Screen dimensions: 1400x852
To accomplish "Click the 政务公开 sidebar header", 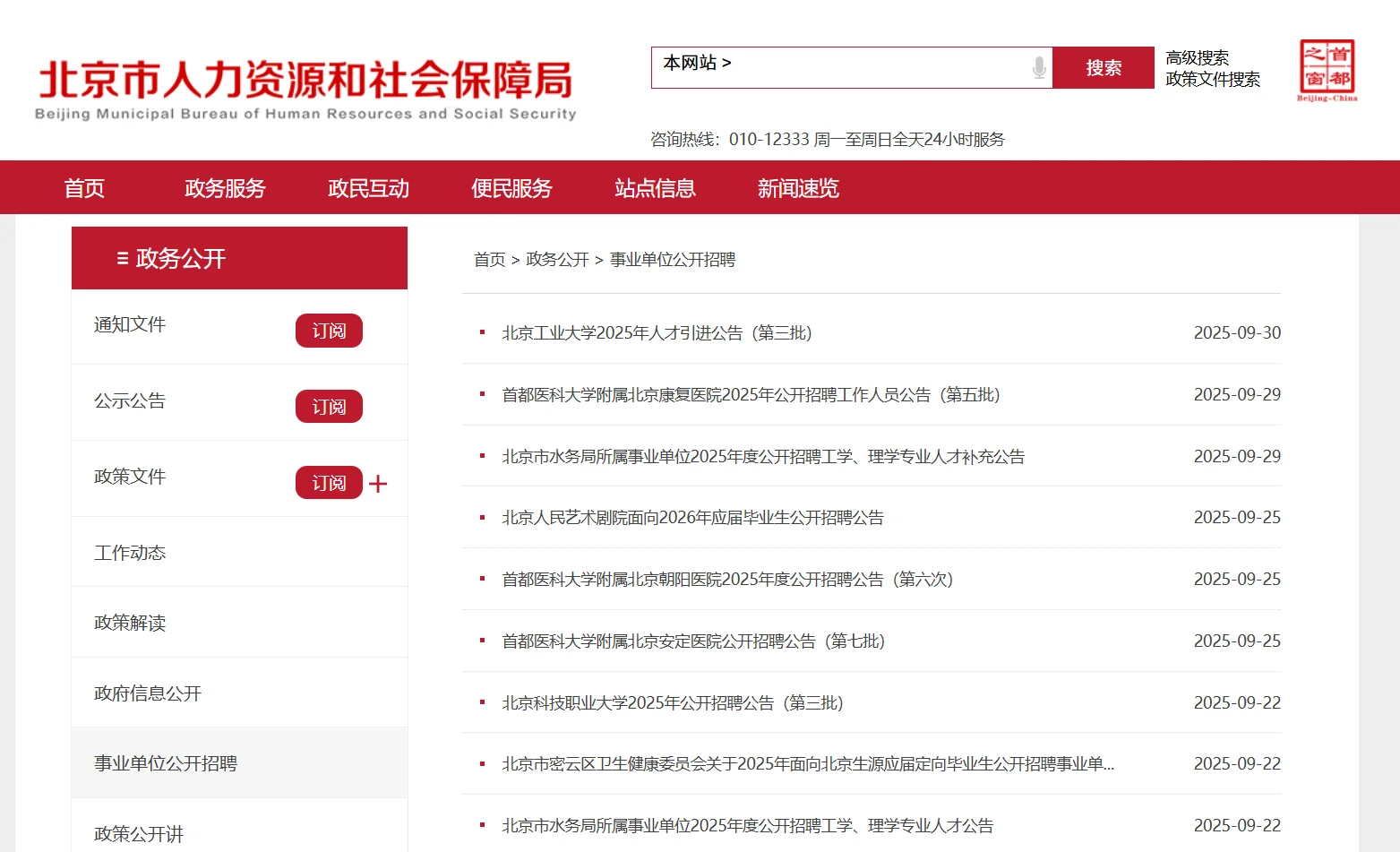I will click(x=239, y=258).
